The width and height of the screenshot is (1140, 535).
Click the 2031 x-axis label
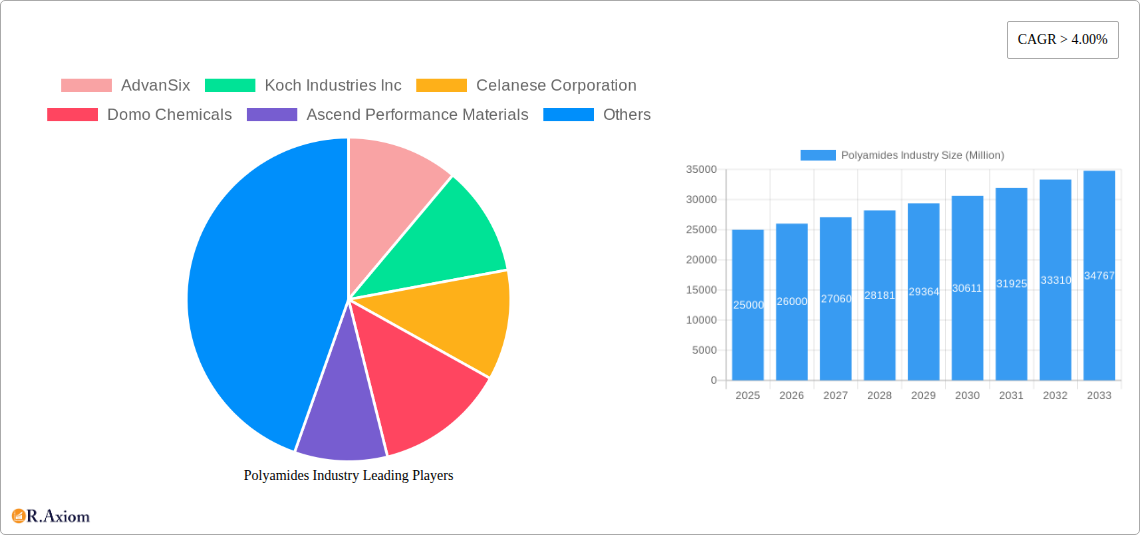point(1011,395)
